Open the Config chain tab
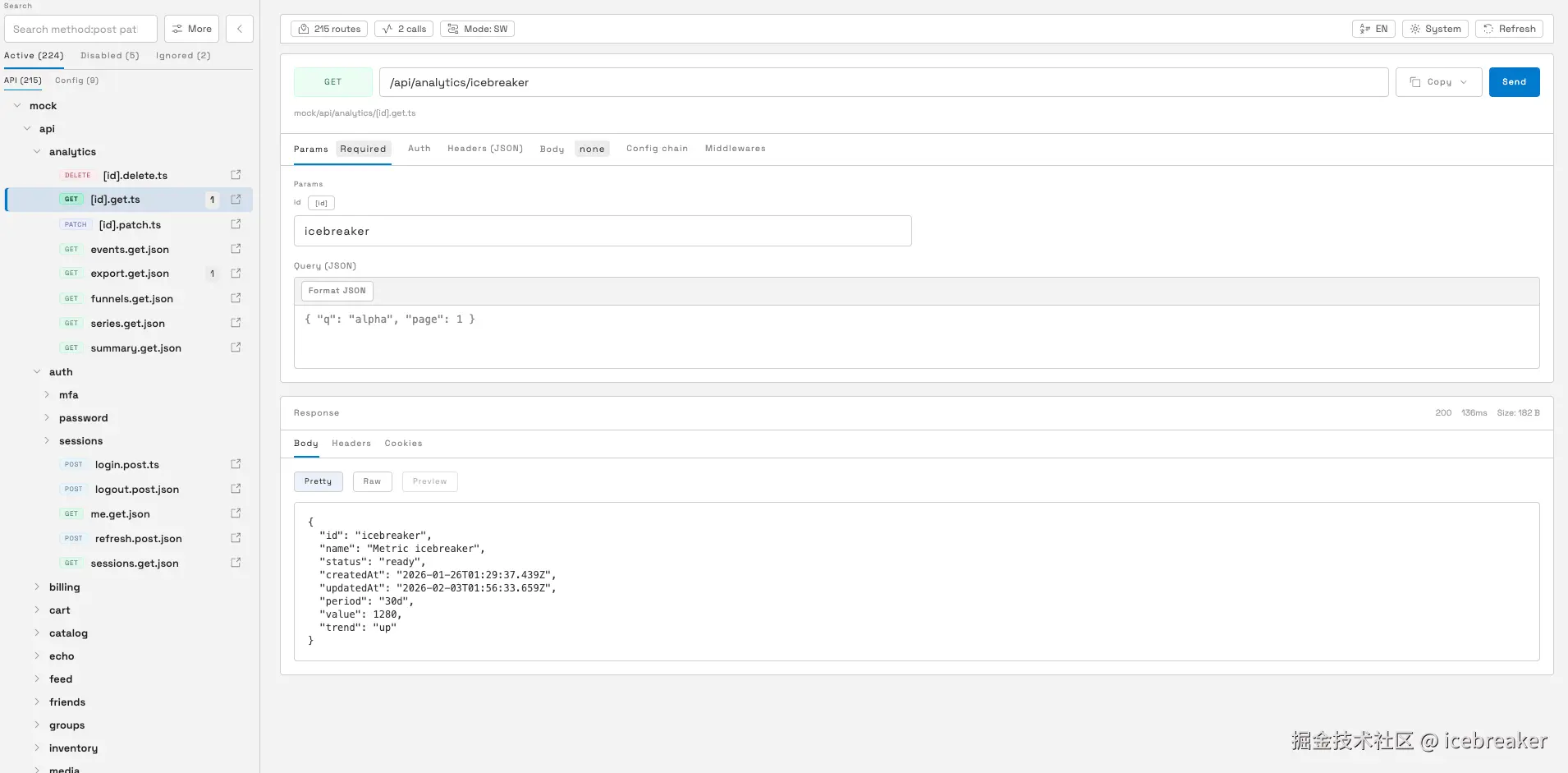 point(657,149)
